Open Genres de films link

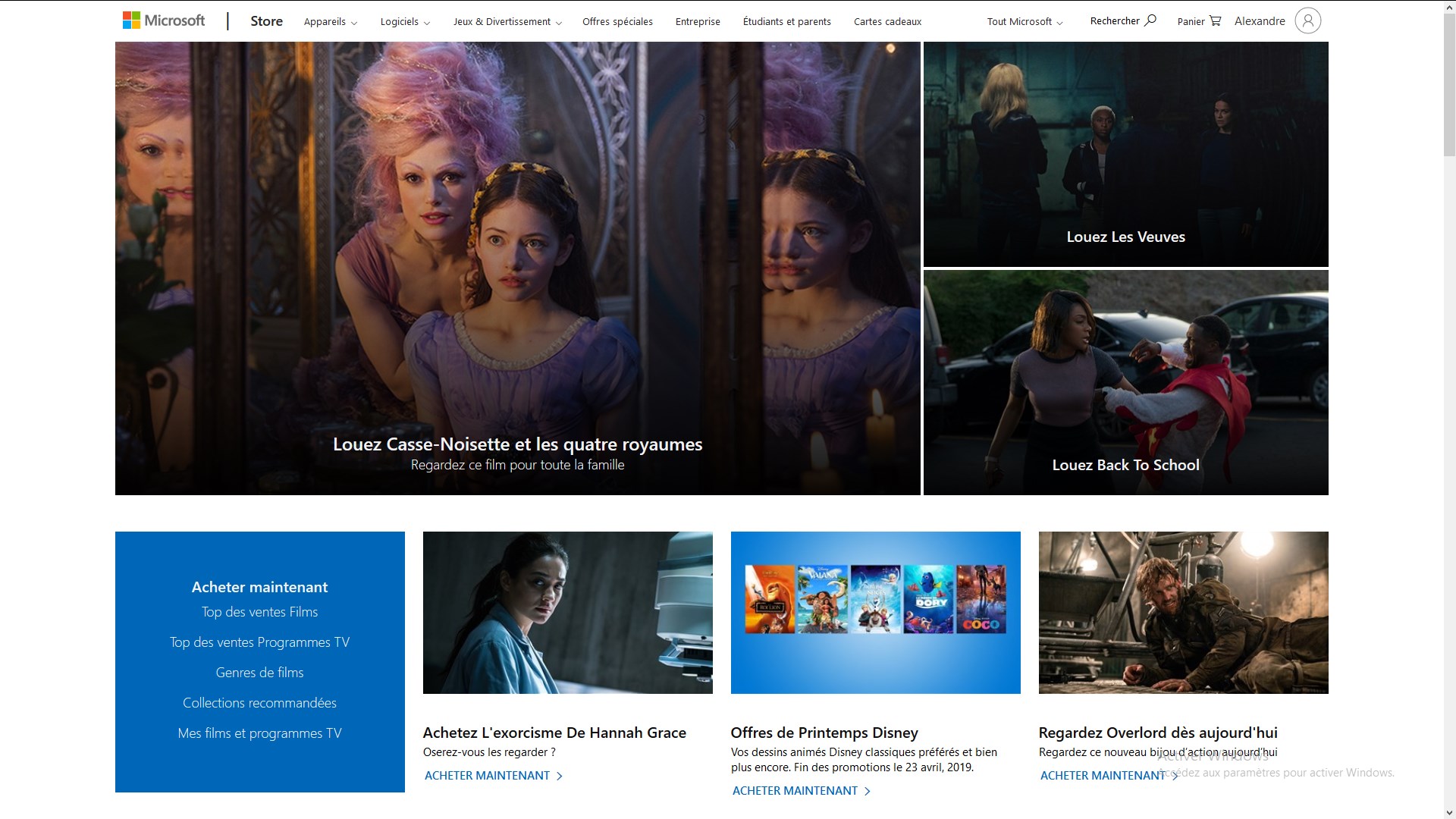pyautogui.click(x=259, y=673)
